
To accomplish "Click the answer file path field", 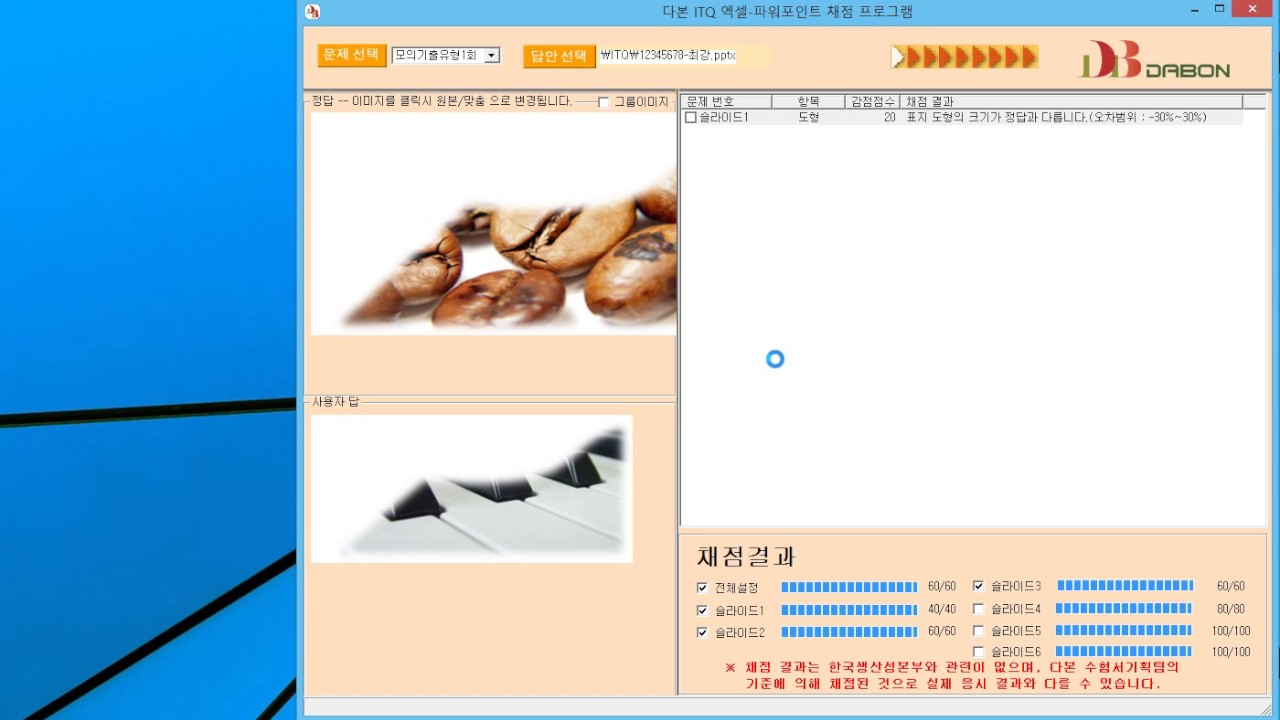I will point(684,56).
